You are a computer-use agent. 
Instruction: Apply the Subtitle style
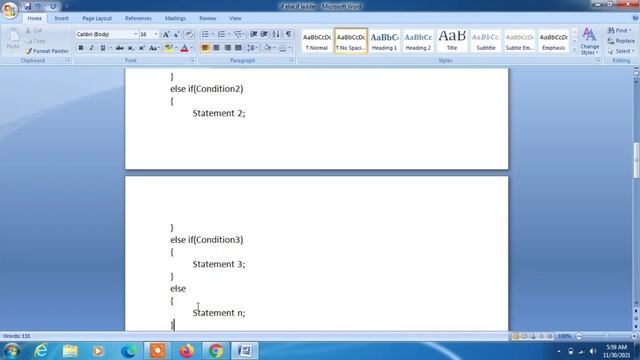point(486,41)
